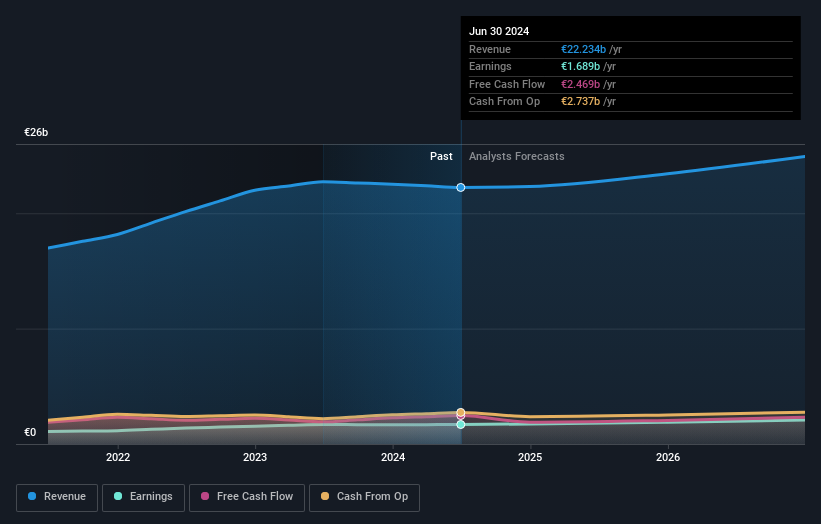Click the €2.737b cash from op value
Screen dimensions: 821x524
coord(581,102)
